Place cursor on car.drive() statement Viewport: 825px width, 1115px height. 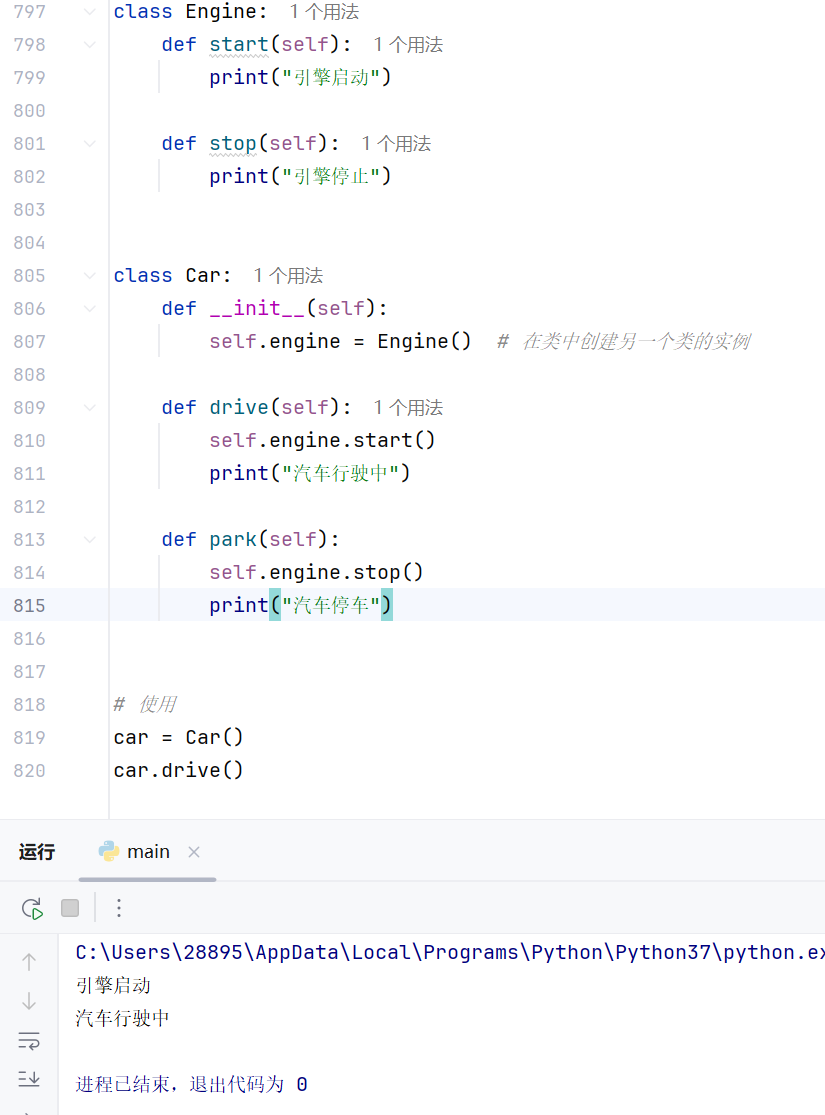[179, 770]
